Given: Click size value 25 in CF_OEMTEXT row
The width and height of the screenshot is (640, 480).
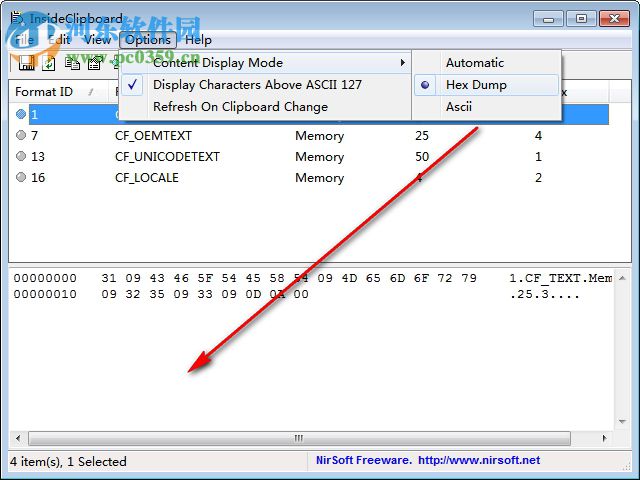Looking at the screenshot, I should pos(422,135).
